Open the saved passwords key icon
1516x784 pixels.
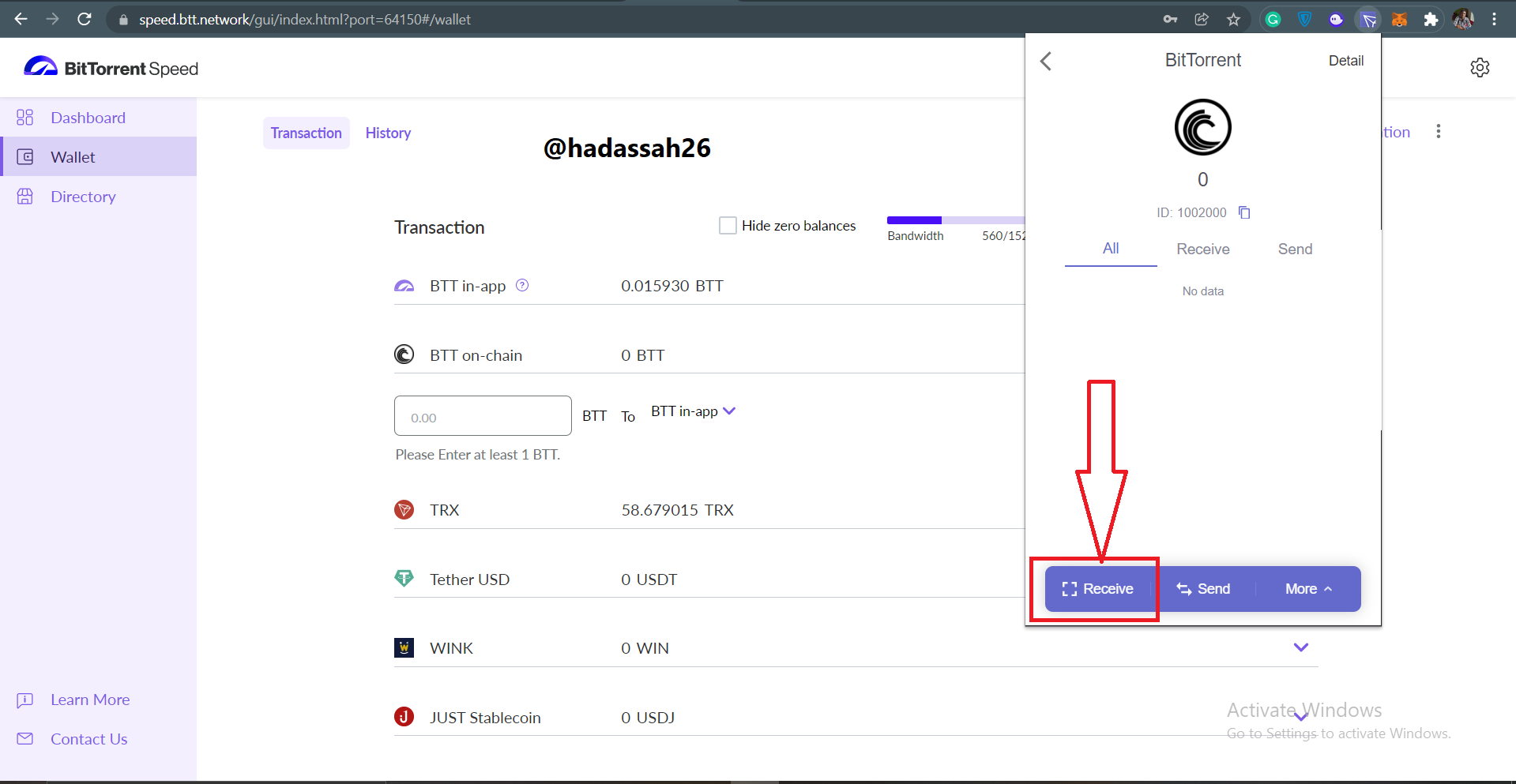click(1170, 19)
